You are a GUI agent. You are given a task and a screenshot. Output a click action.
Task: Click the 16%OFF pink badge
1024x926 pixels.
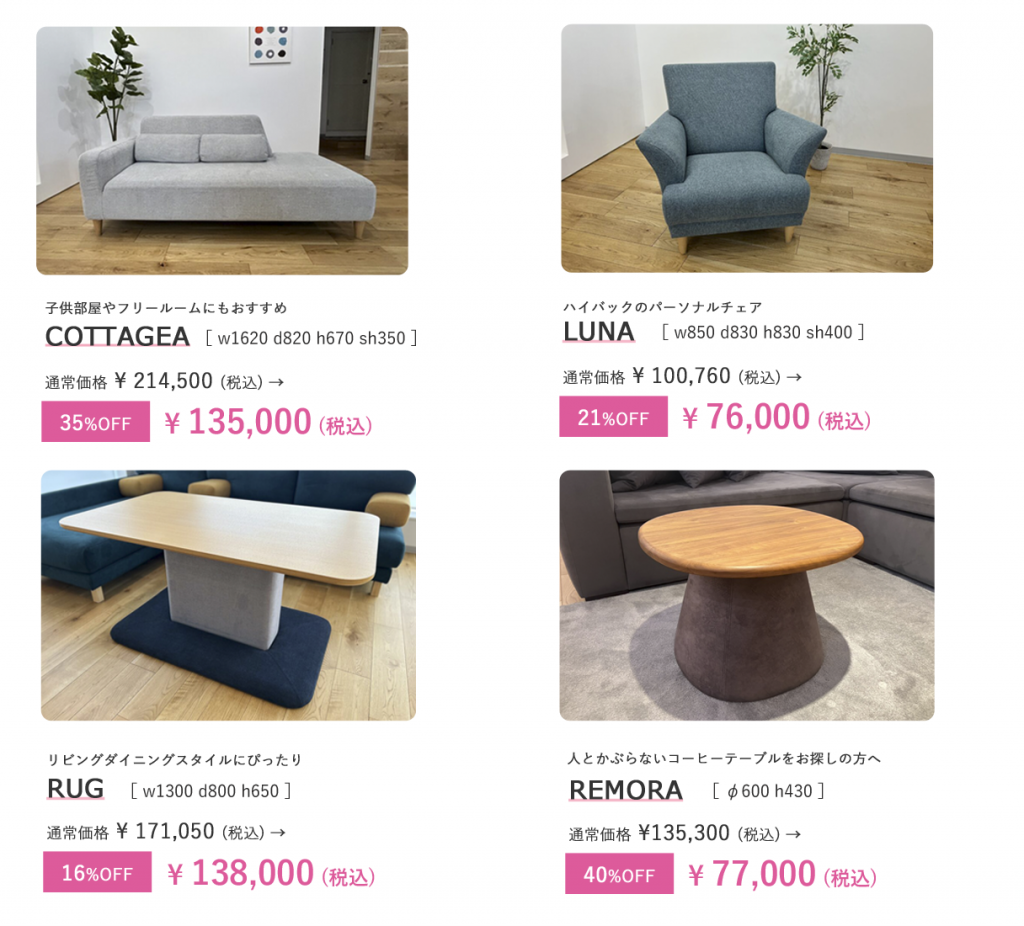pos(97,872)
